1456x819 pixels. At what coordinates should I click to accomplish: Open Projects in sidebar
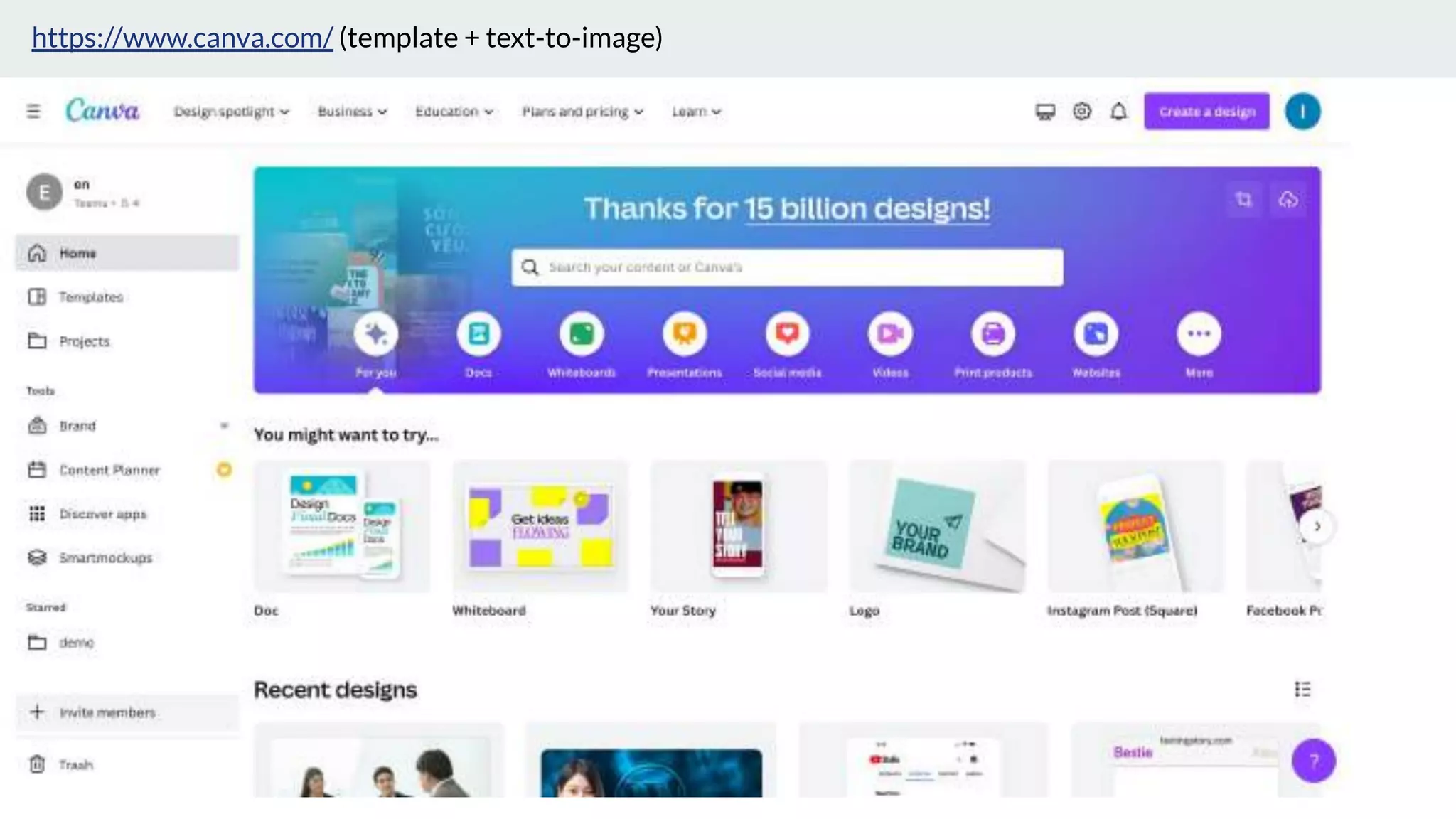pyautogui.click(x=127, y=341)
